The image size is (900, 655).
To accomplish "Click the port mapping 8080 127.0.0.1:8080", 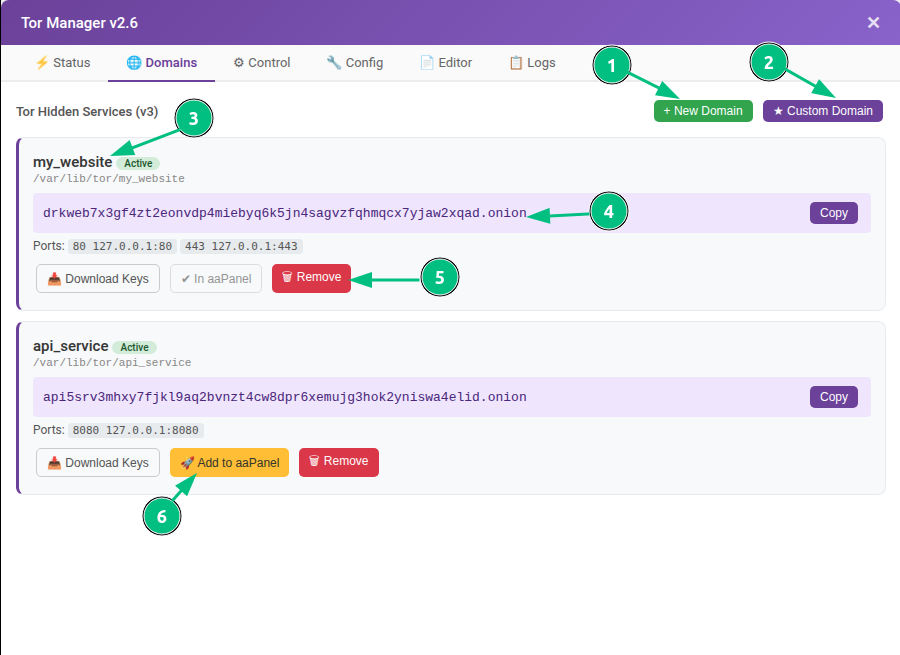I will 135,430.
